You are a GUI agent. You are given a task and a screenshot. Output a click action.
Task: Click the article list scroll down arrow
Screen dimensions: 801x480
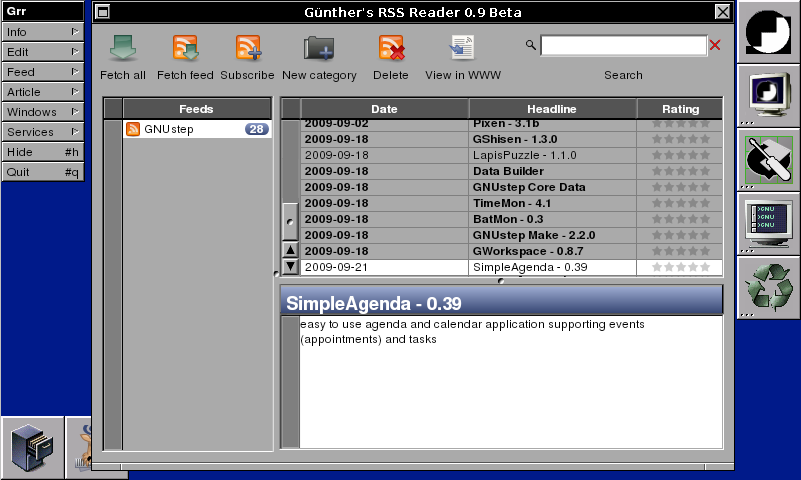click(x=290, y=266)
